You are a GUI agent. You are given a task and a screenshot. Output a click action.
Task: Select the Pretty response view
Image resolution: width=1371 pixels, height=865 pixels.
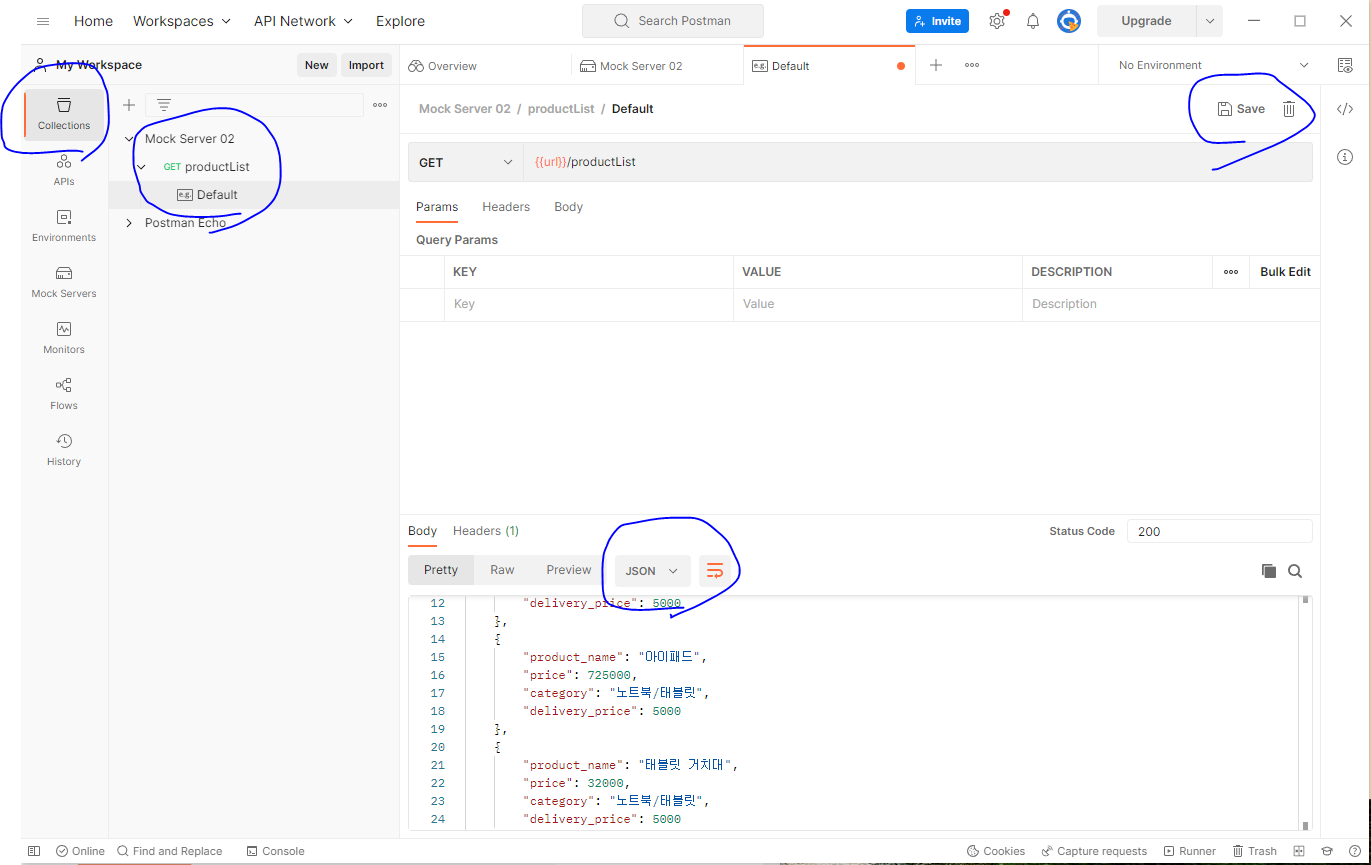pyautogui.click(x=441, y=570)
